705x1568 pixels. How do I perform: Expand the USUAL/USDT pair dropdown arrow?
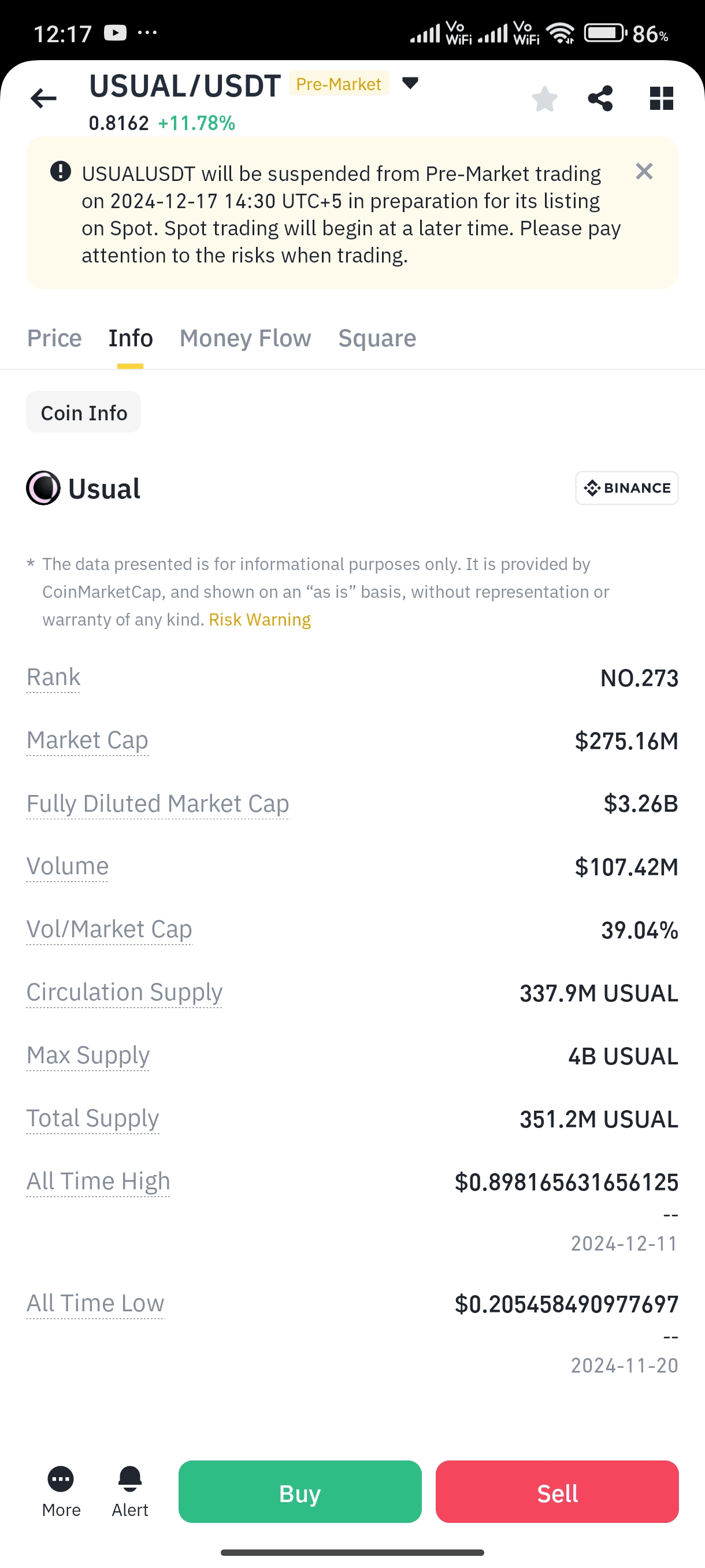click(411, 83)
